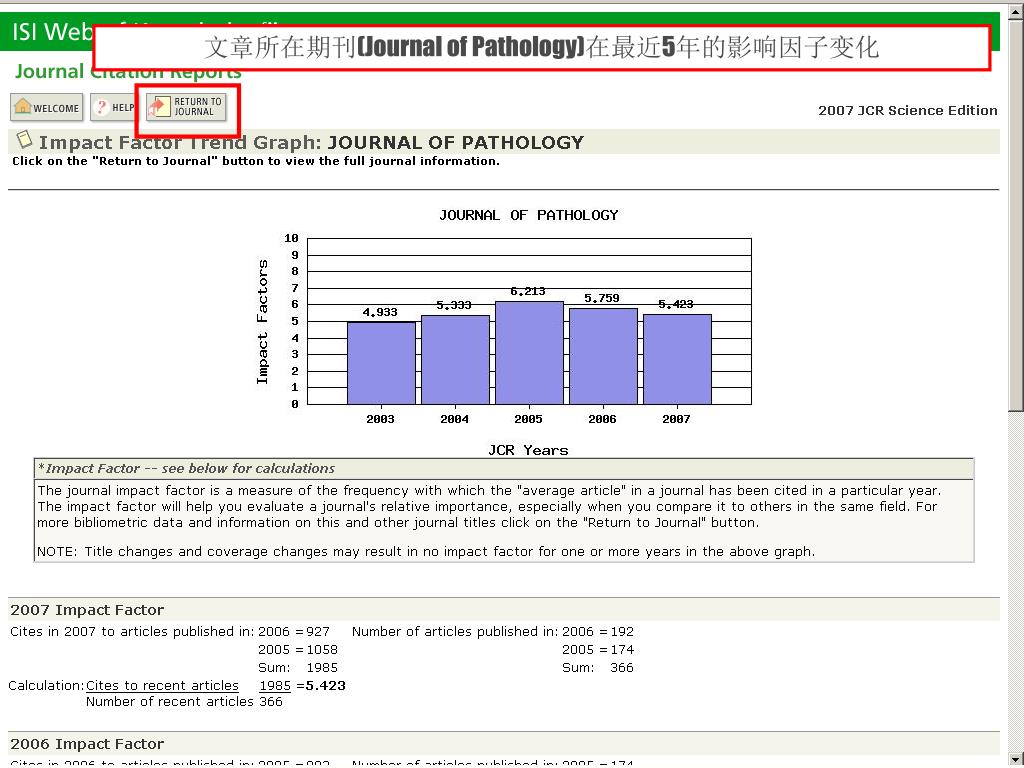Click the vertical scrollbar thumb
This screenshot has width=1024, height=768.
[1016, 216]
